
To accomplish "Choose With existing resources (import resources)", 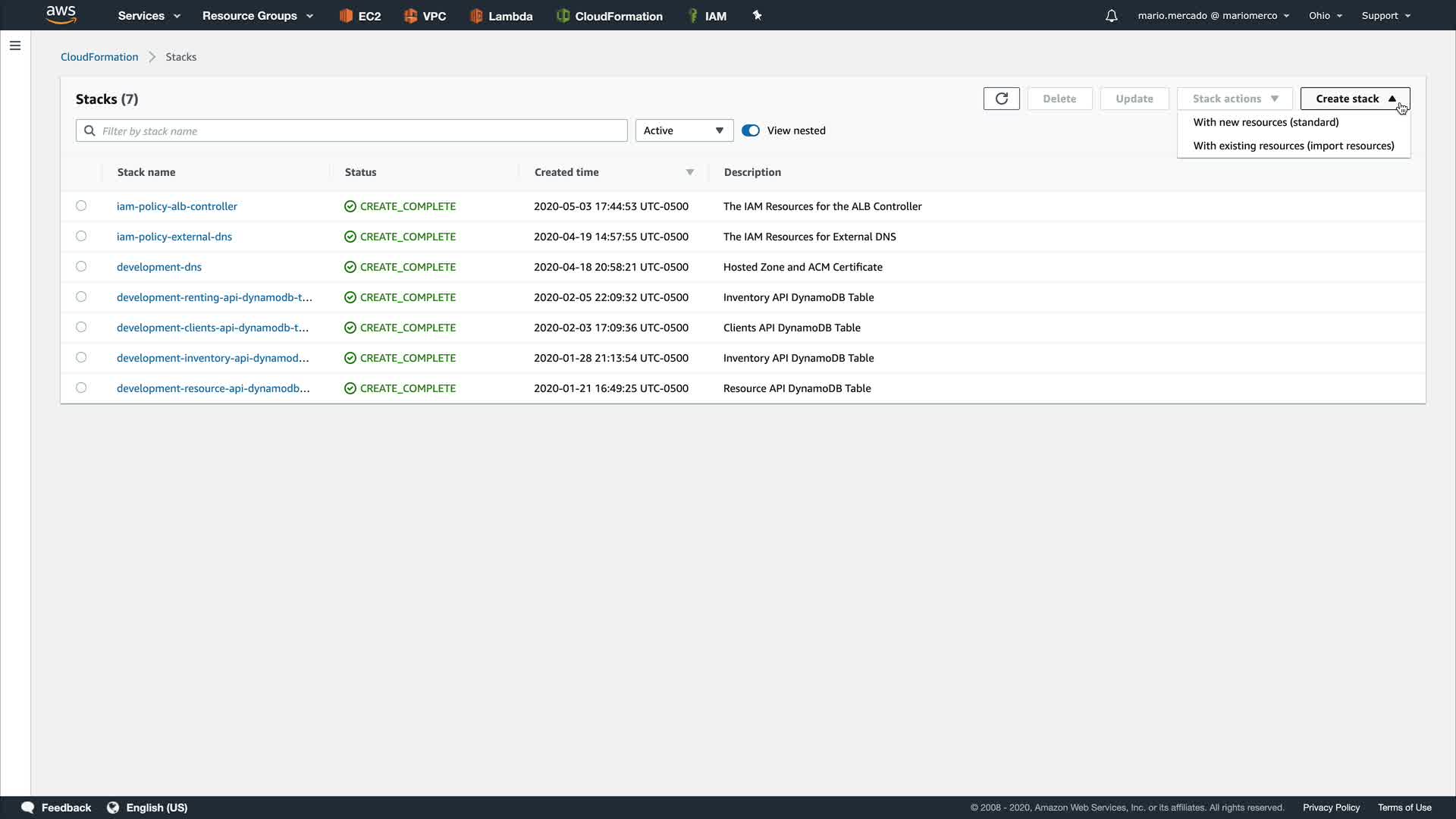I will (1293, 146).
